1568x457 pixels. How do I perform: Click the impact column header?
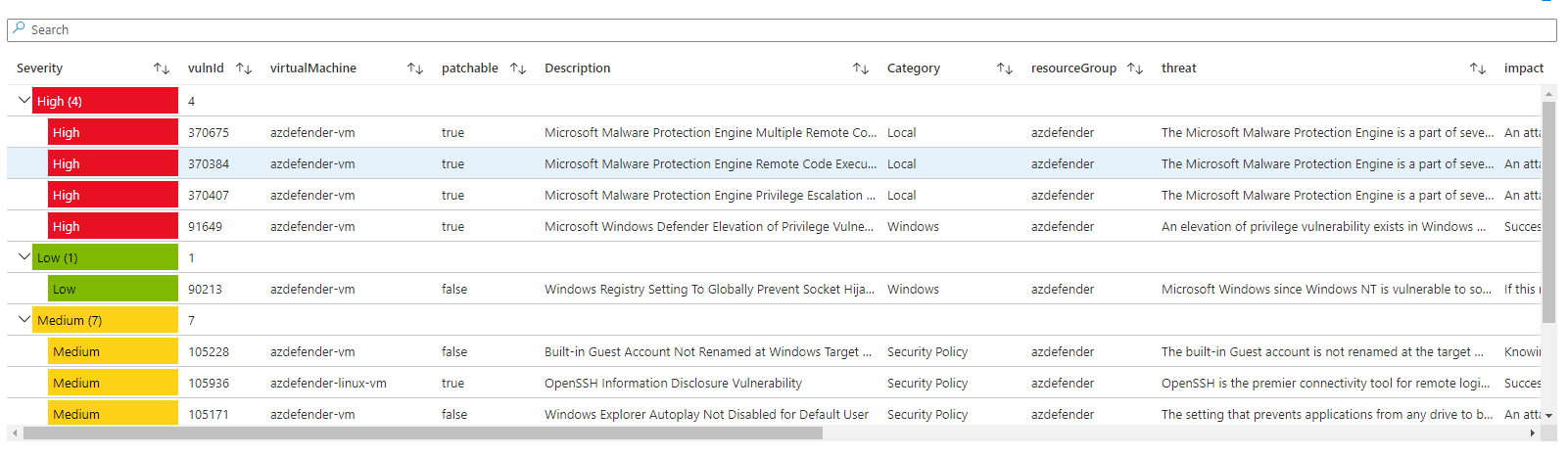pyautogui.click(x=1523, y=69)
